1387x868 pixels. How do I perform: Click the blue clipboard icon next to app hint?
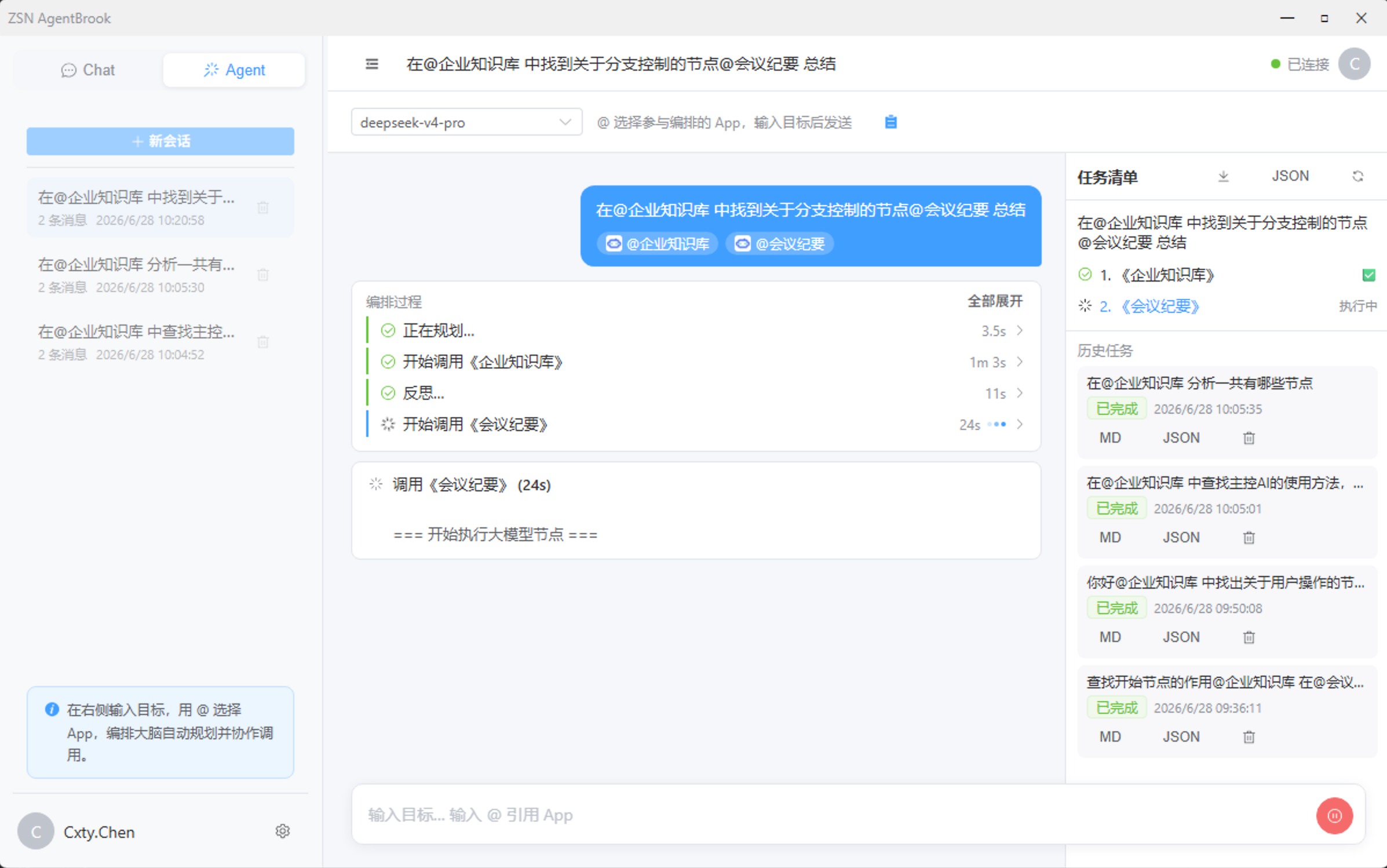click(x=891, y=122)
